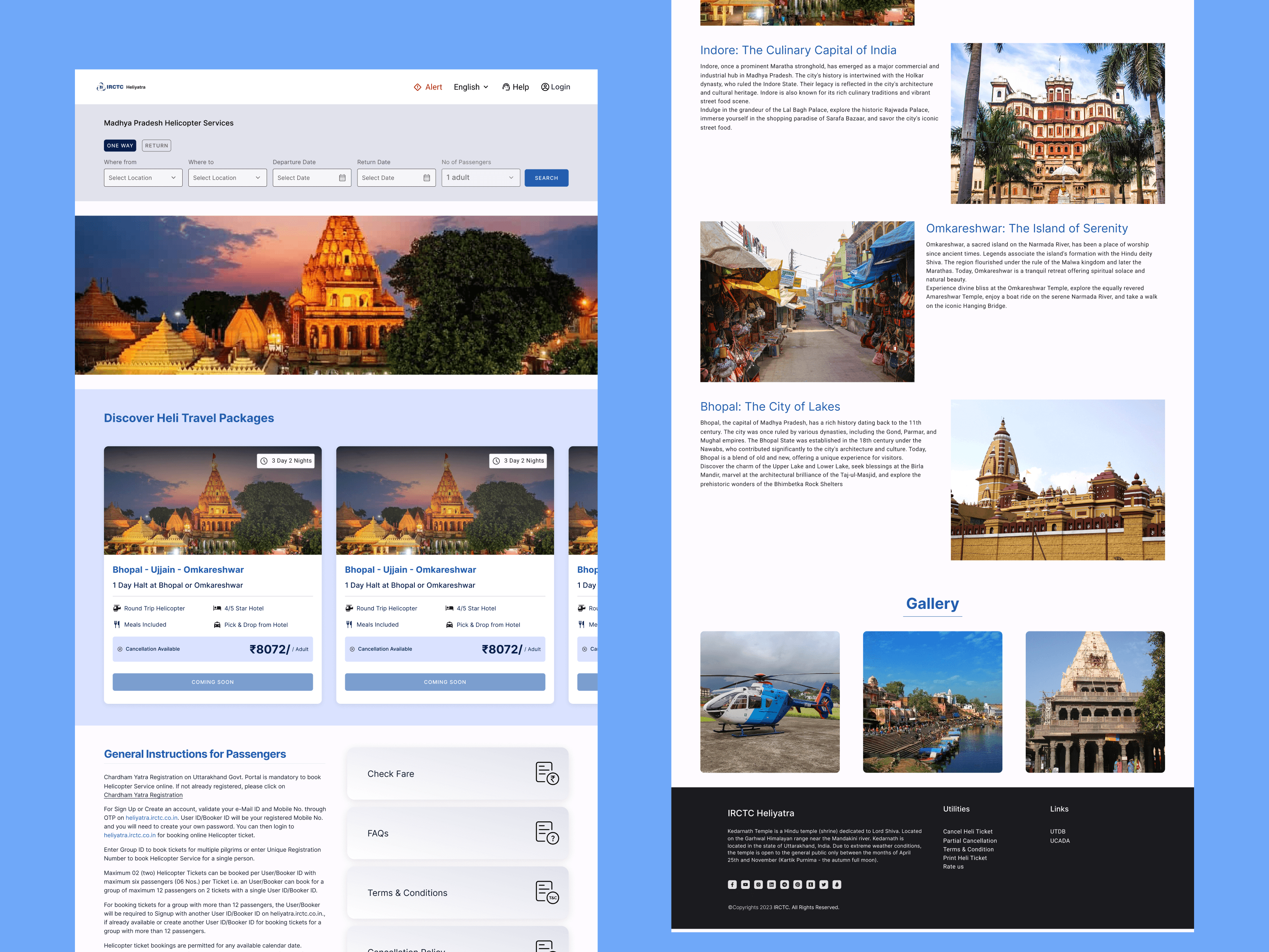Select the ONE WAY trip toggle
Screen dimensions: 1269x952
(120, 146)
